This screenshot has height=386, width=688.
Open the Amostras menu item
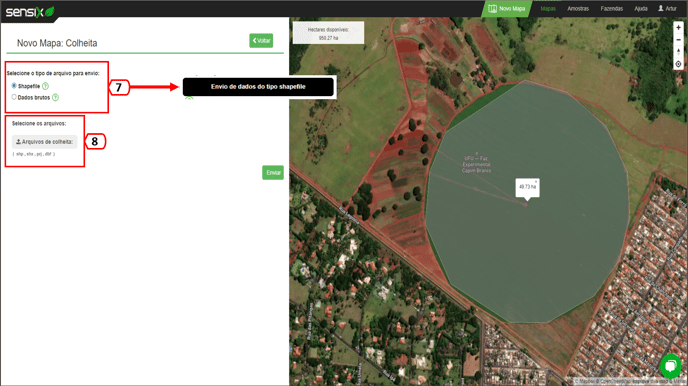(x=578, y=8)
